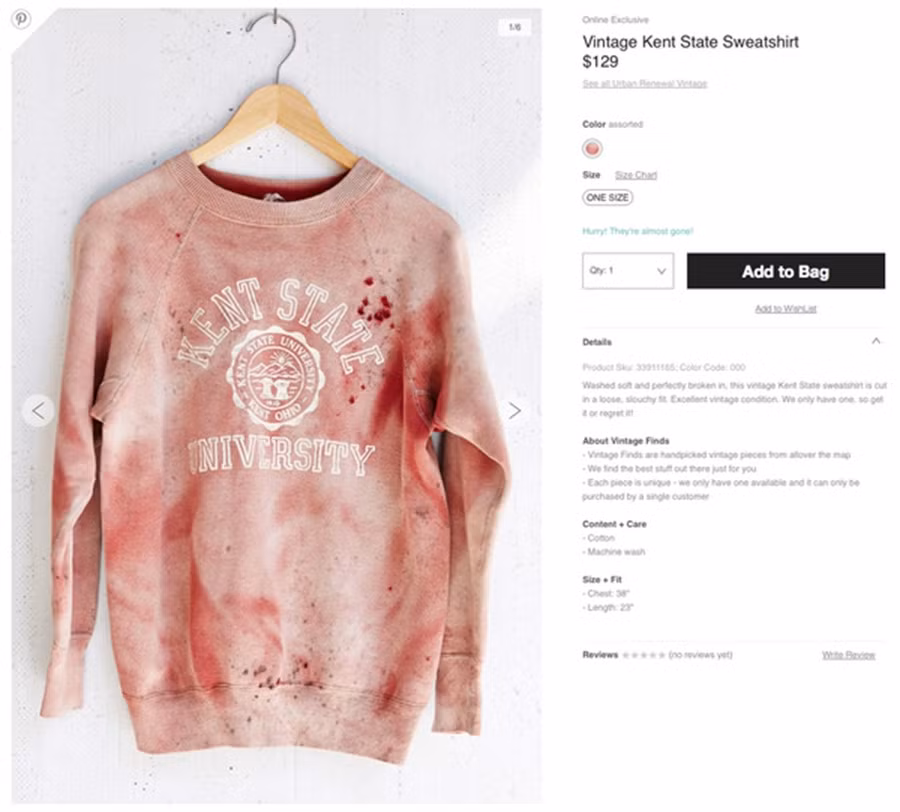View the next product photo
Screen dimensions: 900x812
[514, 410]
